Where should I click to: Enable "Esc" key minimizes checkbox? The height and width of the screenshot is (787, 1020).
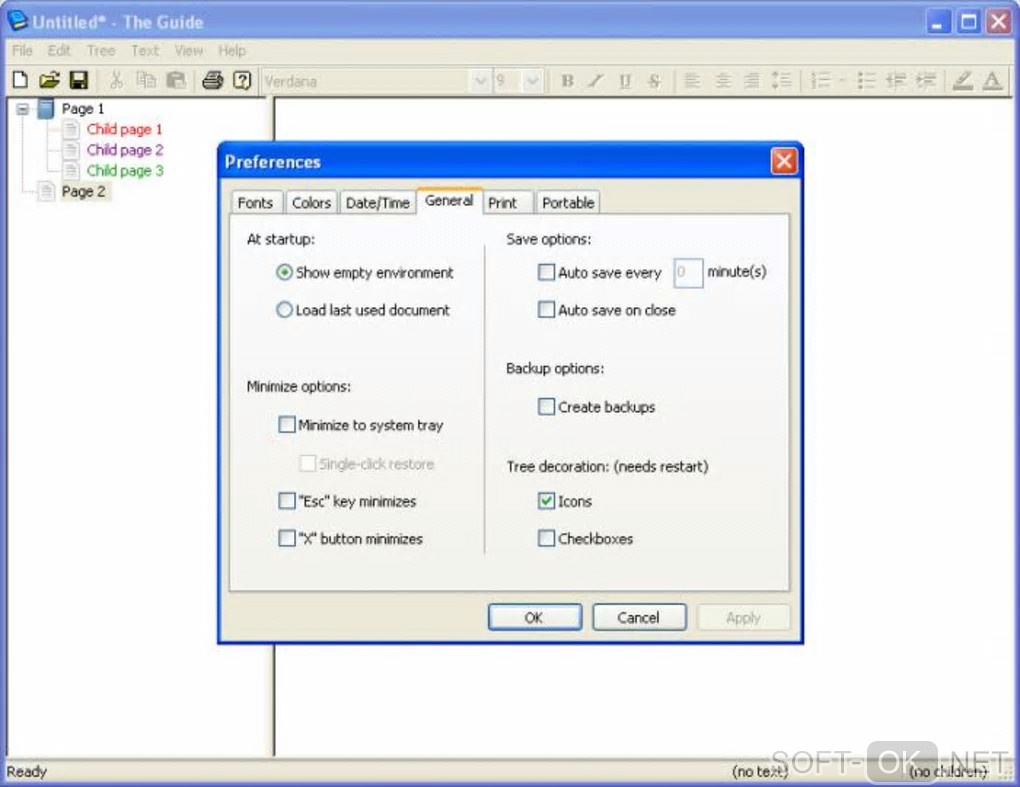point(287,501)
